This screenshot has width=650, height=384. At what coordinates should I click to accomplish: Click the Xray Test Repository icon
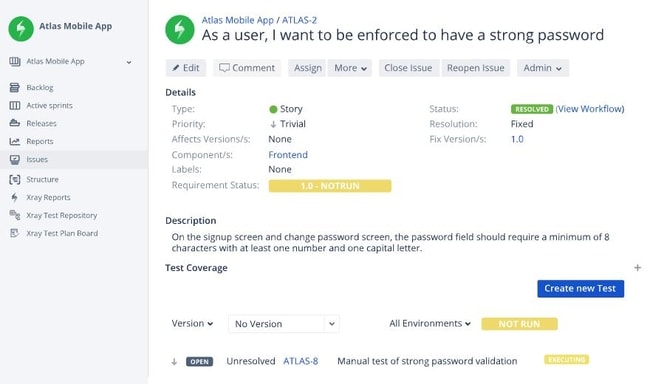click(x=15, y=215)
